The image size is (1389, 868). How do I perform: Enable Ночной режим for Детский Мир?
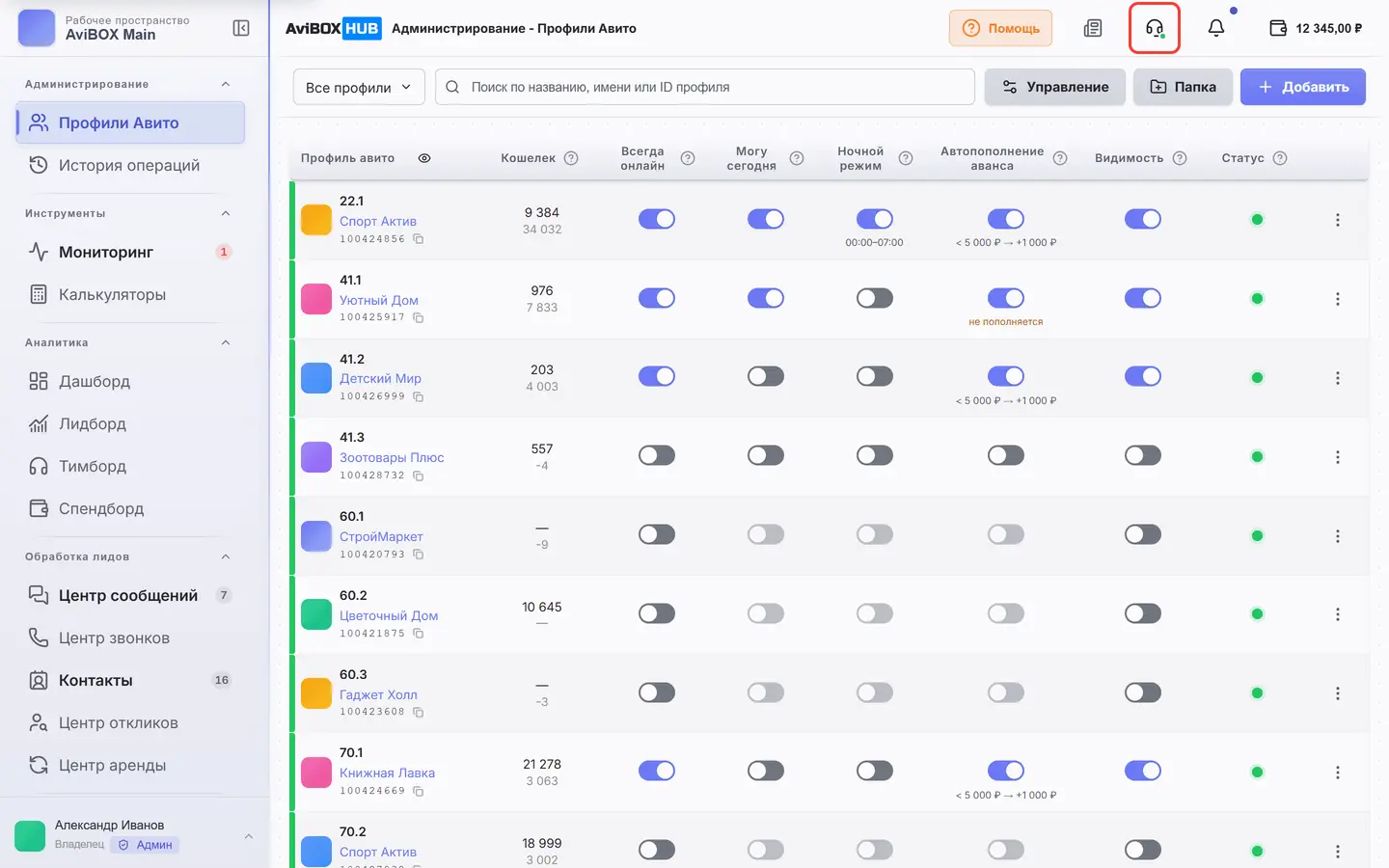[875, 376]
